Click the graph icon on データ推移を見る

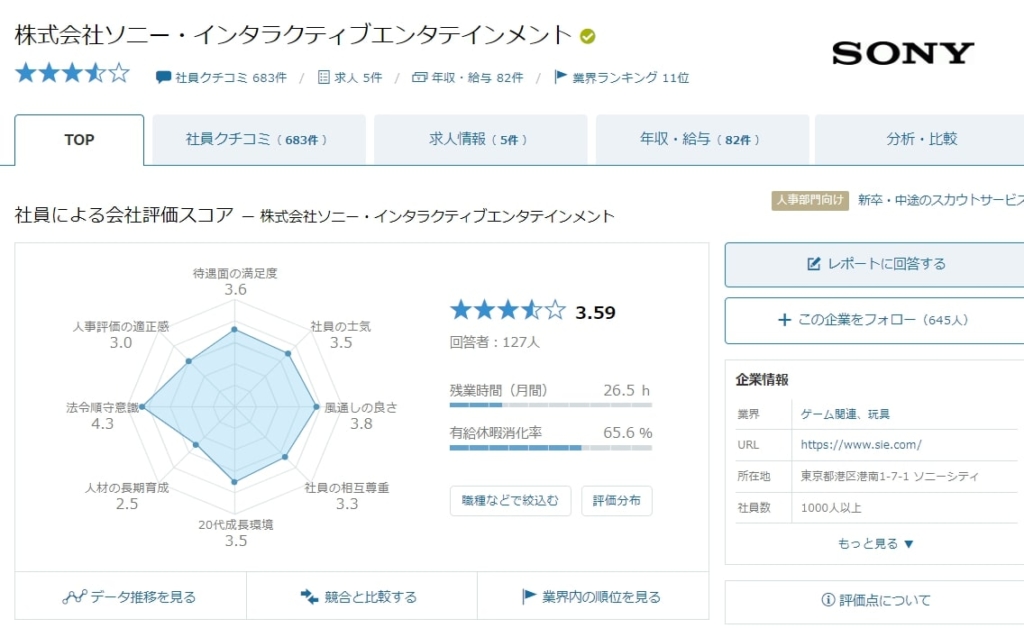(74, 596)
